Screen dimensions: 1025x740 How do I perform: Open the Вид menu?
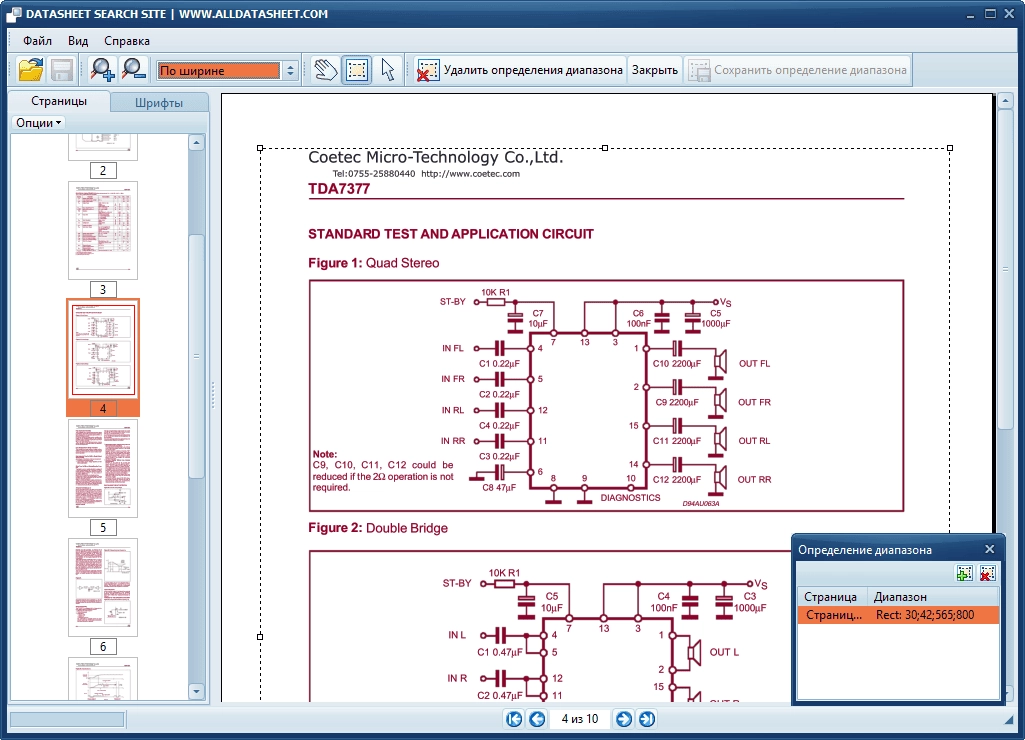78,41
